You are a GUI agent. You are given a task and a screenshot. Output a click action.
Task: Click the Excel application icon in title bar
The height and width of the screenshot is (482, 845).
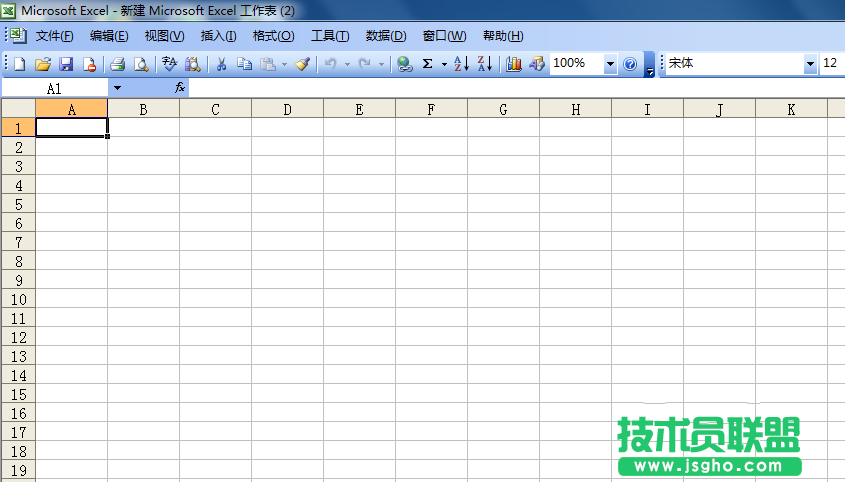[x=8, y=10]
